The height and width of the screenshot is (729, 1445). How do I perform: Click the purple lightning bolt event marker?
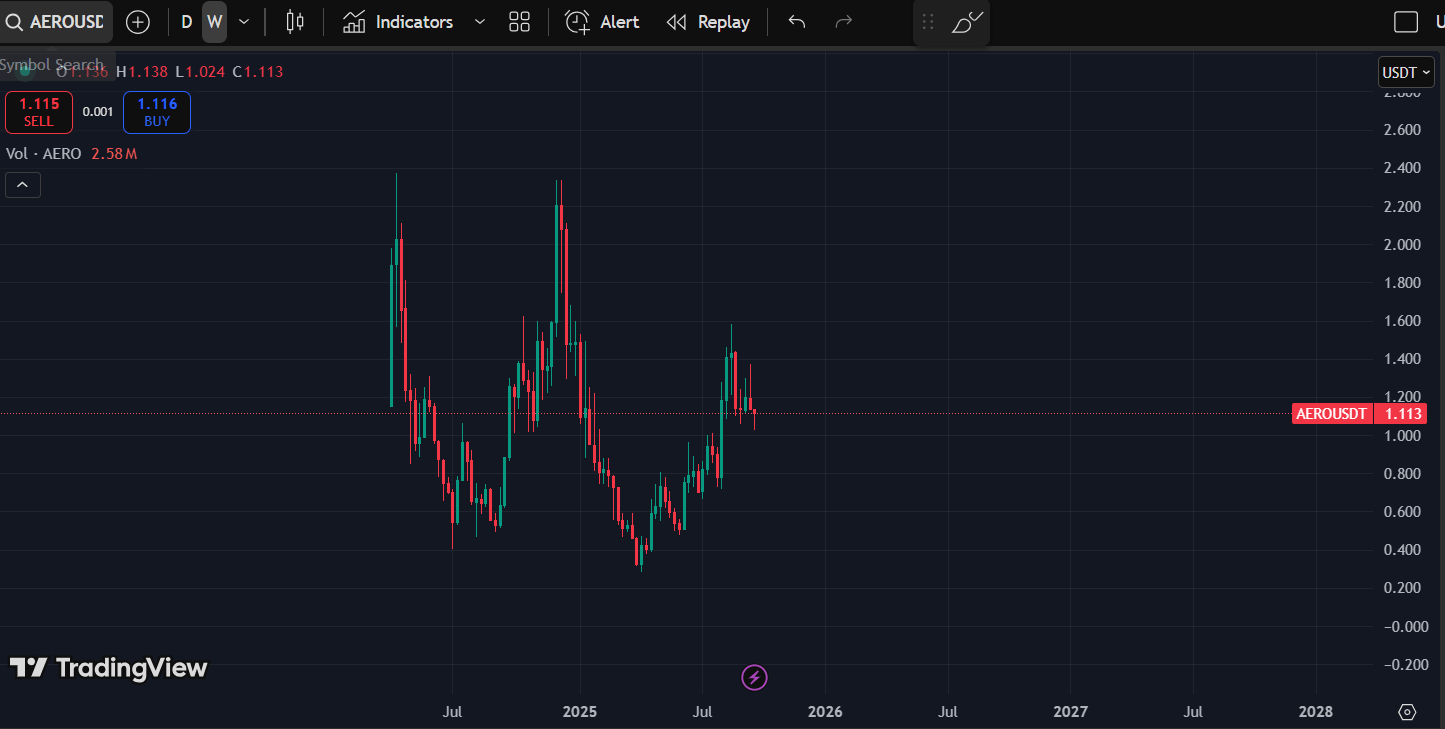[754, 678]
